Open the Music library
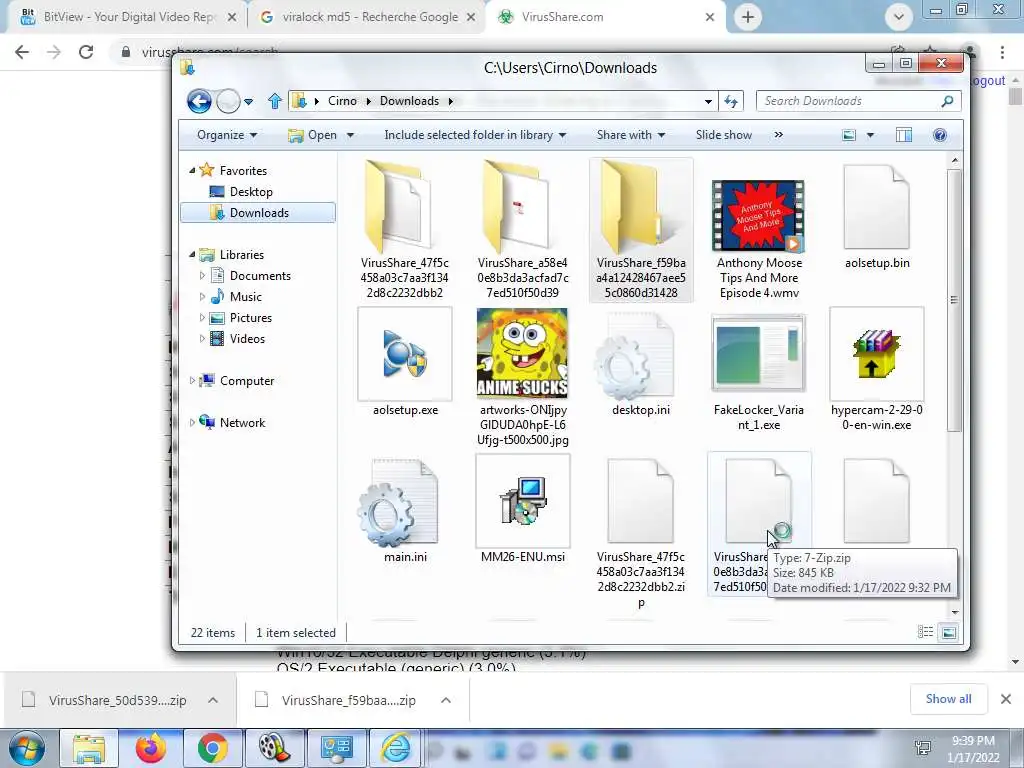 pyautogui.click(x=246, y=297)
